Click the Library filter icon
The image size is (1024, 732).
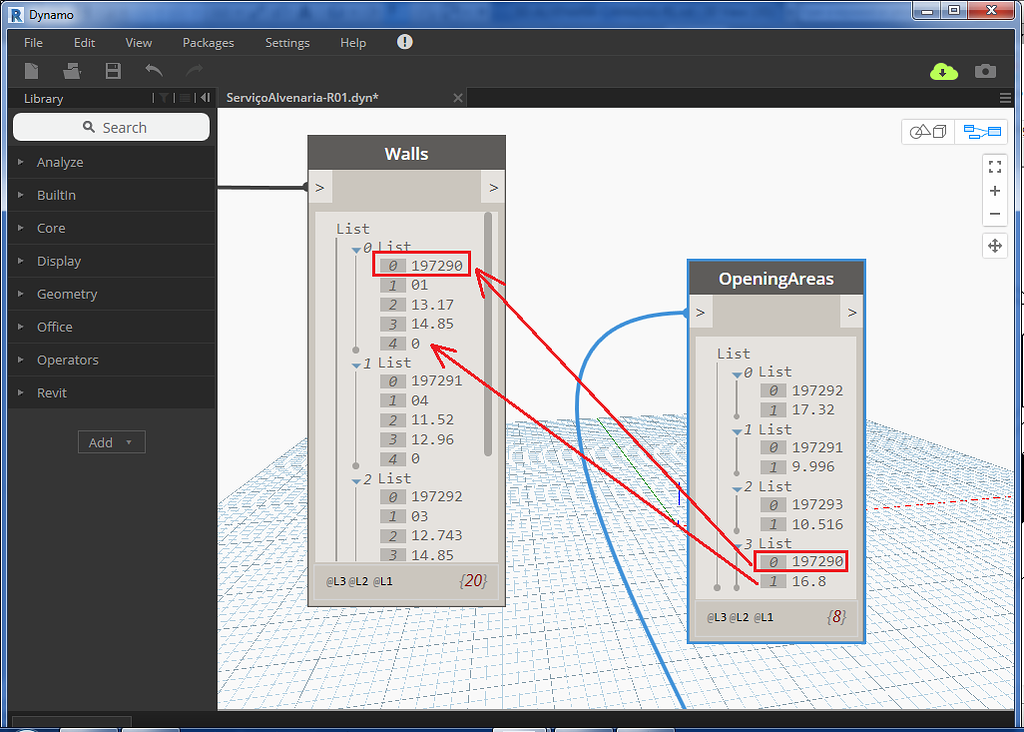point(161,98)
